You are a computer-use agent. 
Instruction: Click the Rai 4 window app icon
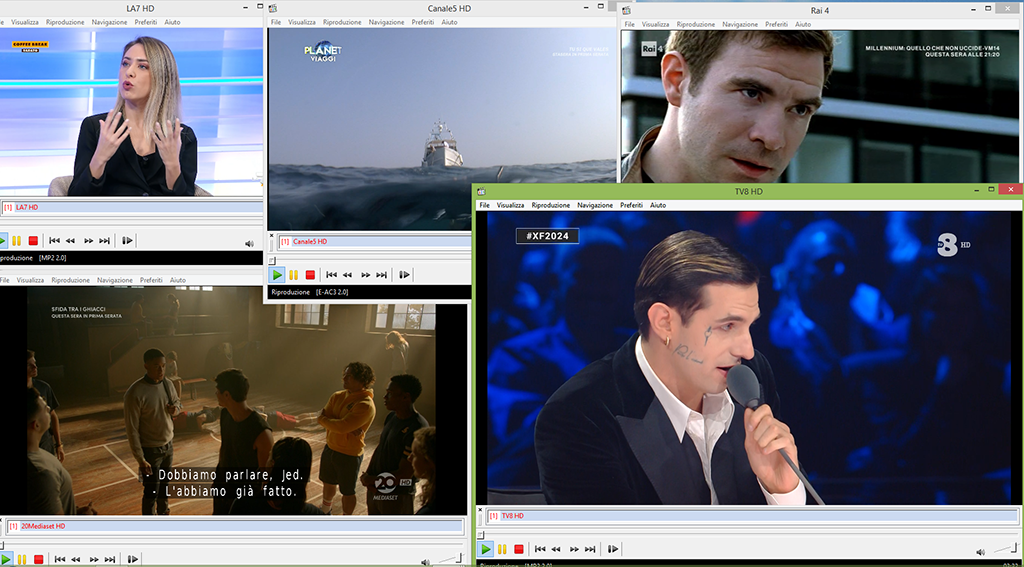tap(626, 10)
